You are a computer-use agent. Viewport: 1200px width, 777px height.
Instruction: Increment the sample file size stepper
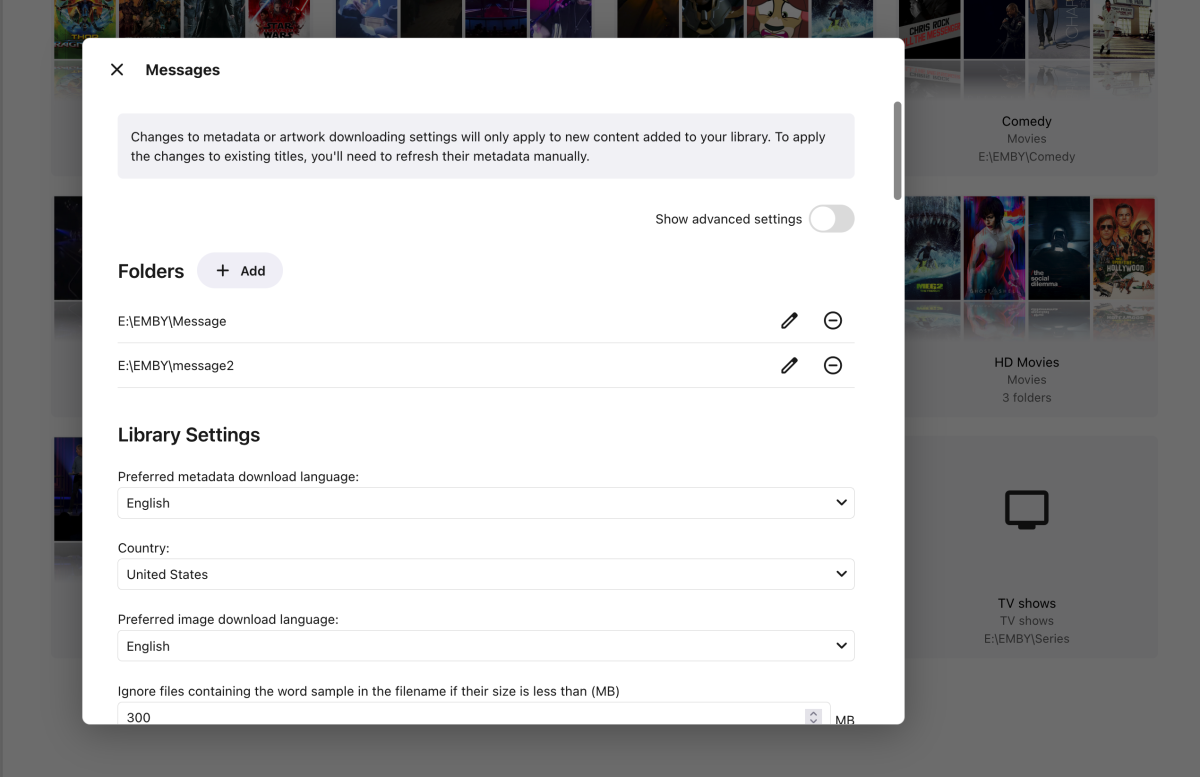(x=813, y=712)
